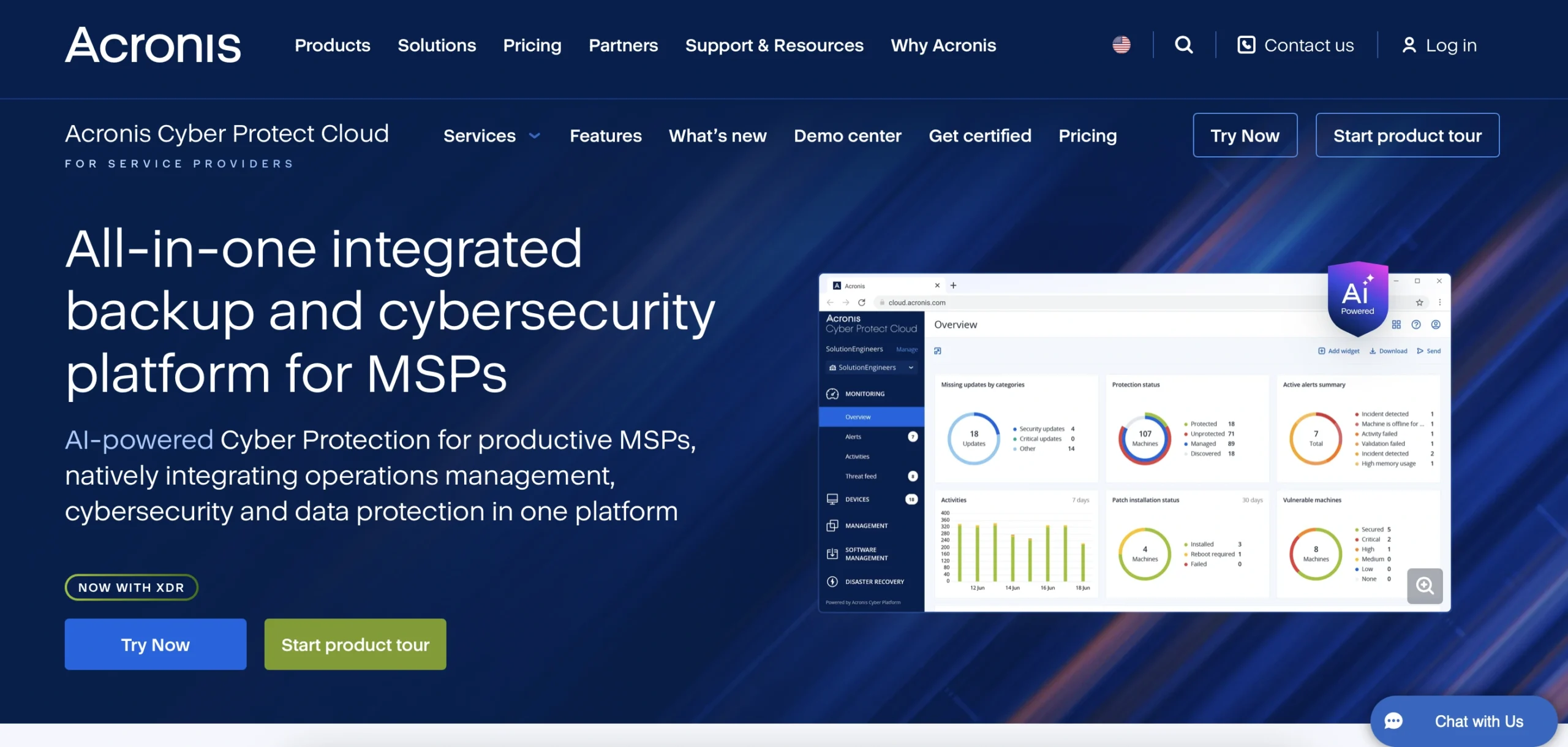Select Pricing in the product navigation bar
Viewport: 1568px width, 747px height.
[1088, 135]
